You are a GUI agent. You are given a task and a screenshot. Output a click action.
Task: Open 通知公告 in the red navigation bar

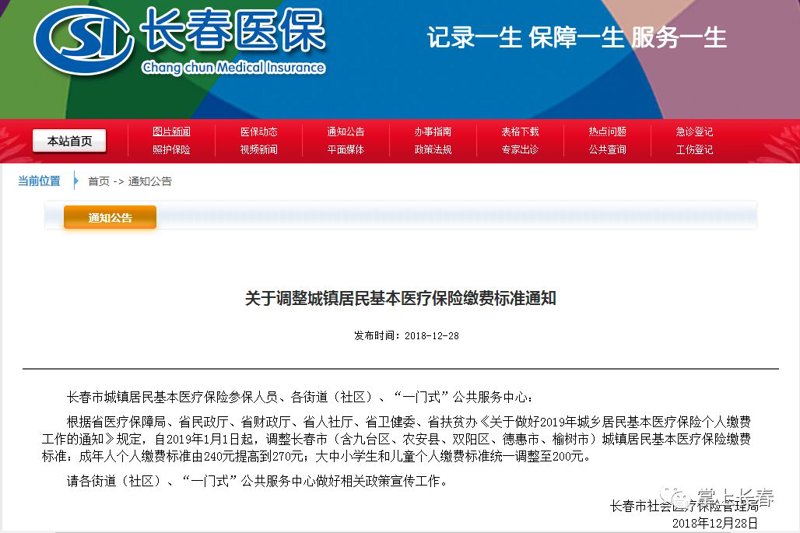[x=346, y=132]
